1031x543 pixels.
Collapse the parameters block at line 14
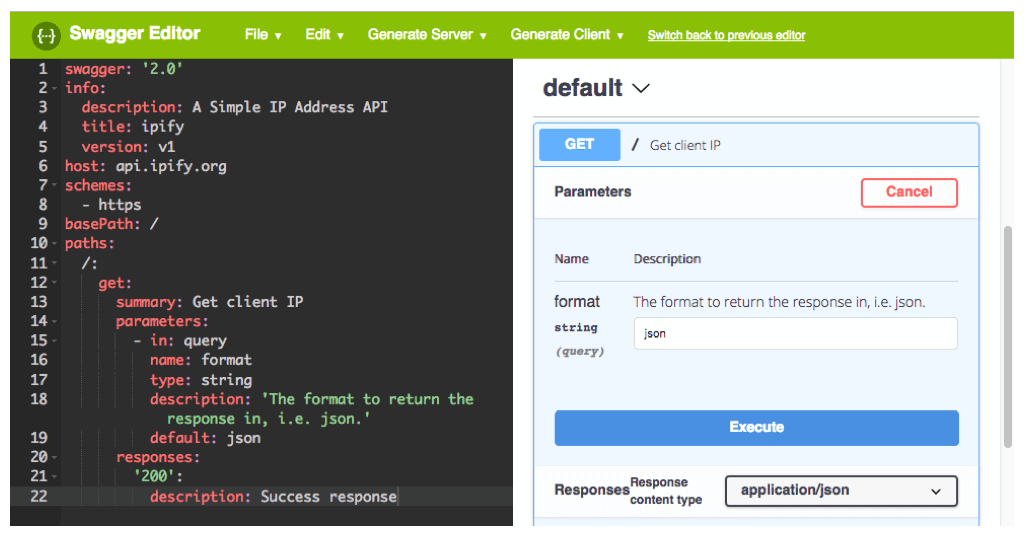pyautogui.click(x=54, y=322)
